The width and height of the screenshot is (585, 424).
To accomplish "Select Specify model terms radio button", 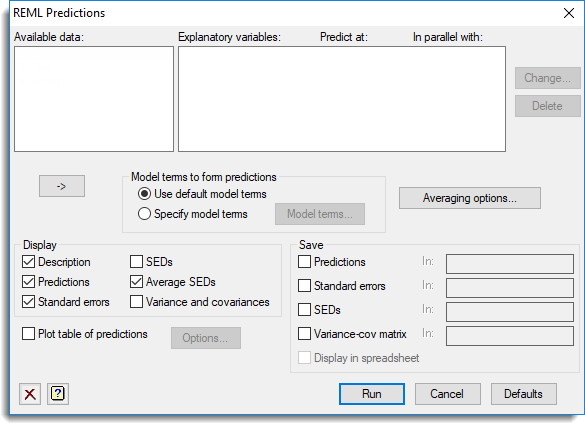I will pos(144,214).
